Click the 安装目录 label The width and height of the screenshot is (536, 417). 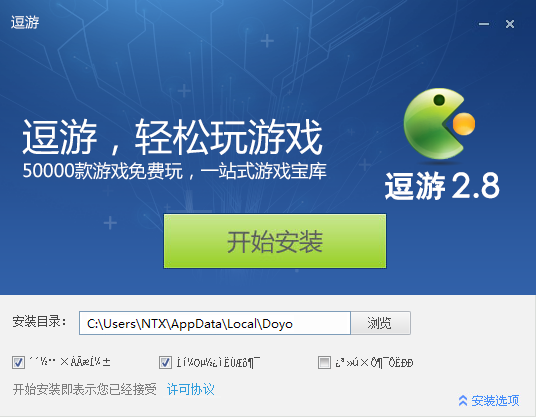39,322
